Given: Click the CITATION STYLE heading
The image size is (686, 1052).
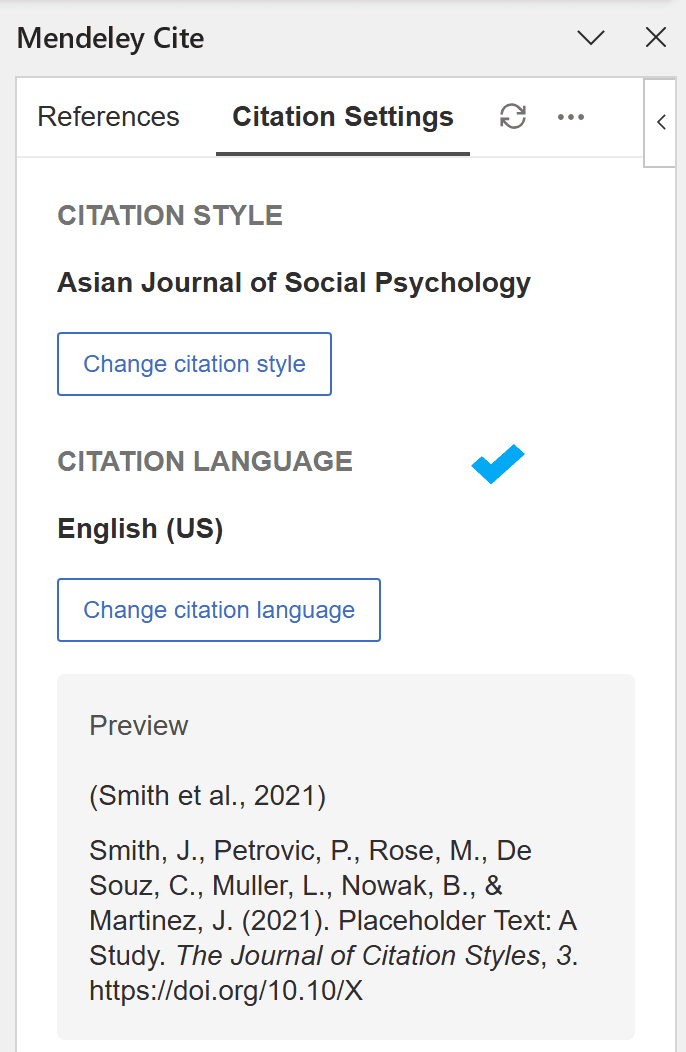Looking at the screenshot, I should 170,215.
